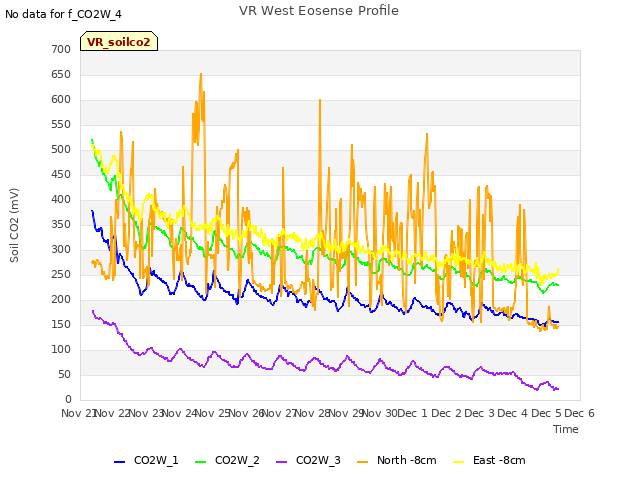
Task: Click the 350 y-axis tick label
Action: tap(61, 224)
